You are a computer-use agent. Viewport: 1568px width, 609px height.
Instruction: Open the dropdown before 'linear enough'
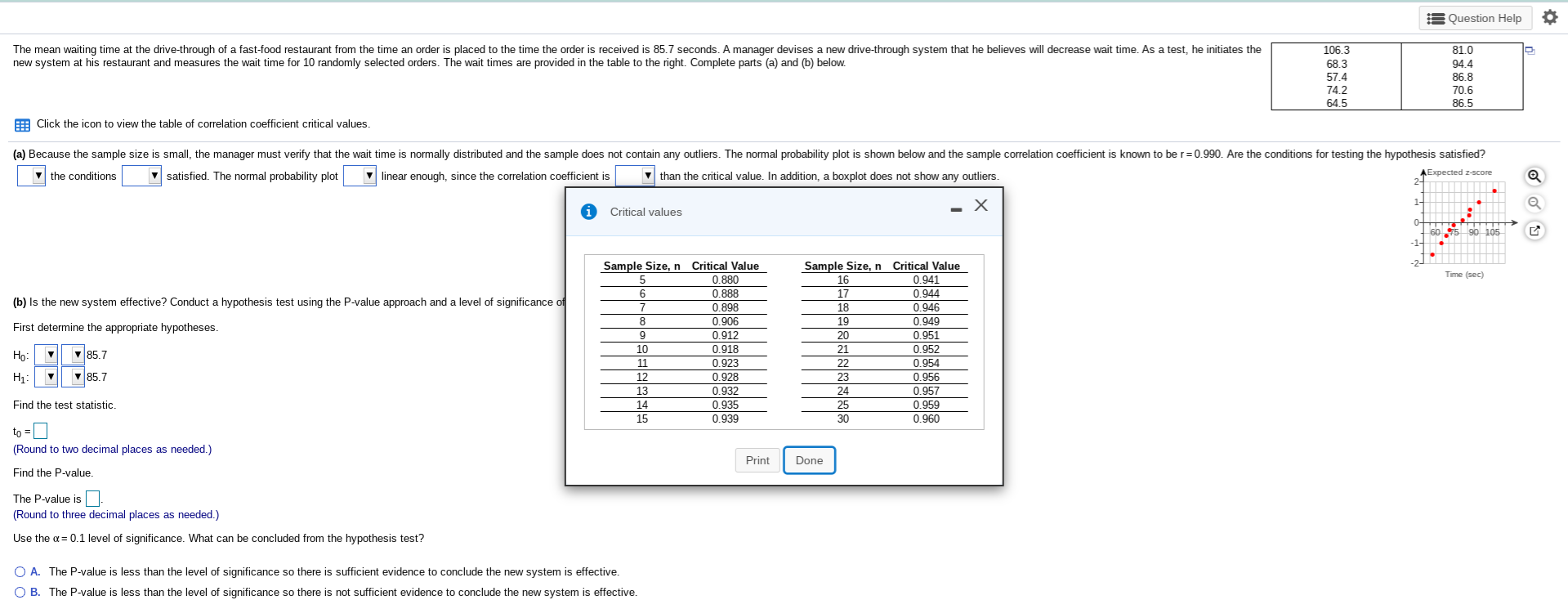(x=360, y=176)
